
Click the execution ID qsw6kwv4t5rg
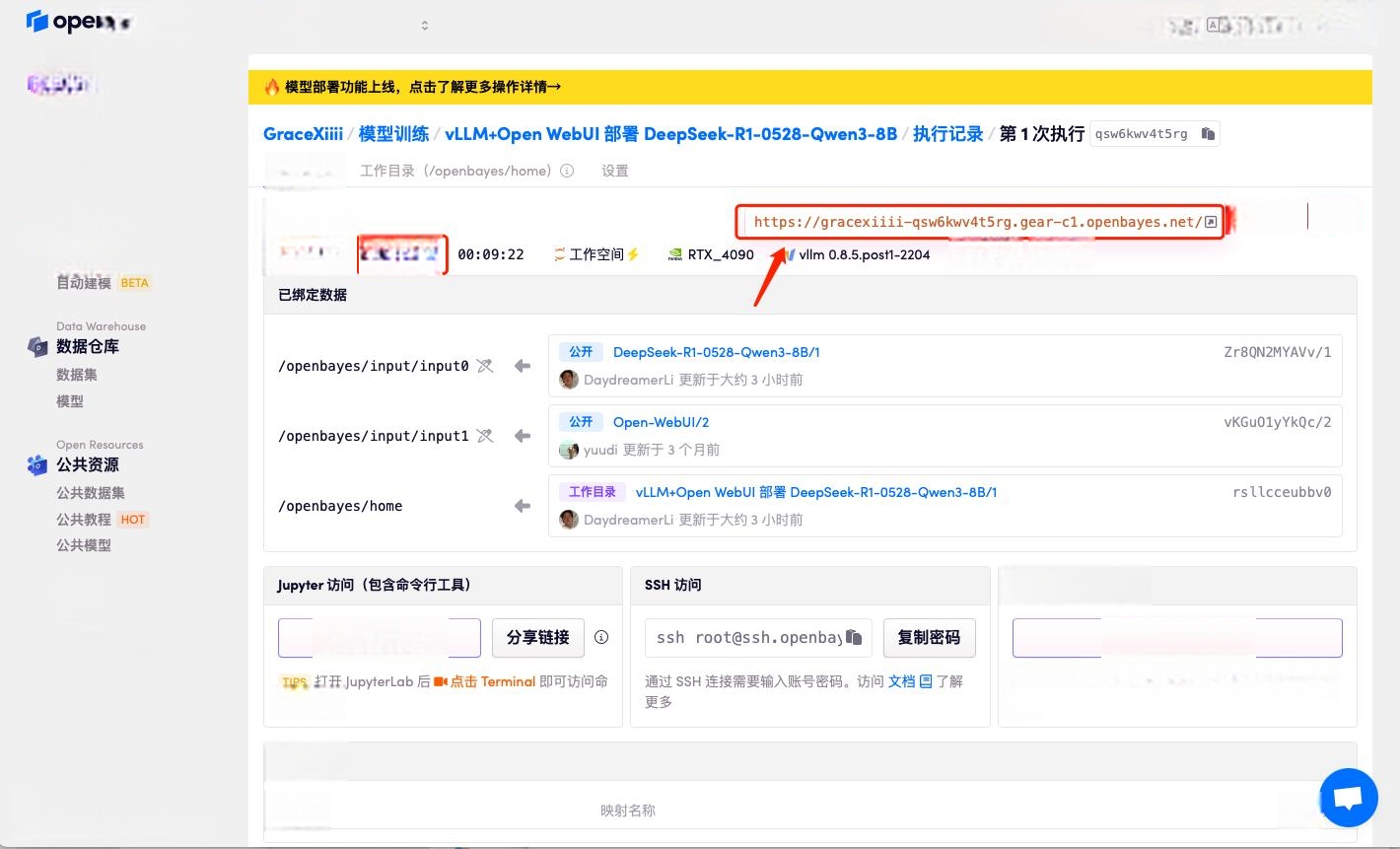point(1142,134)
